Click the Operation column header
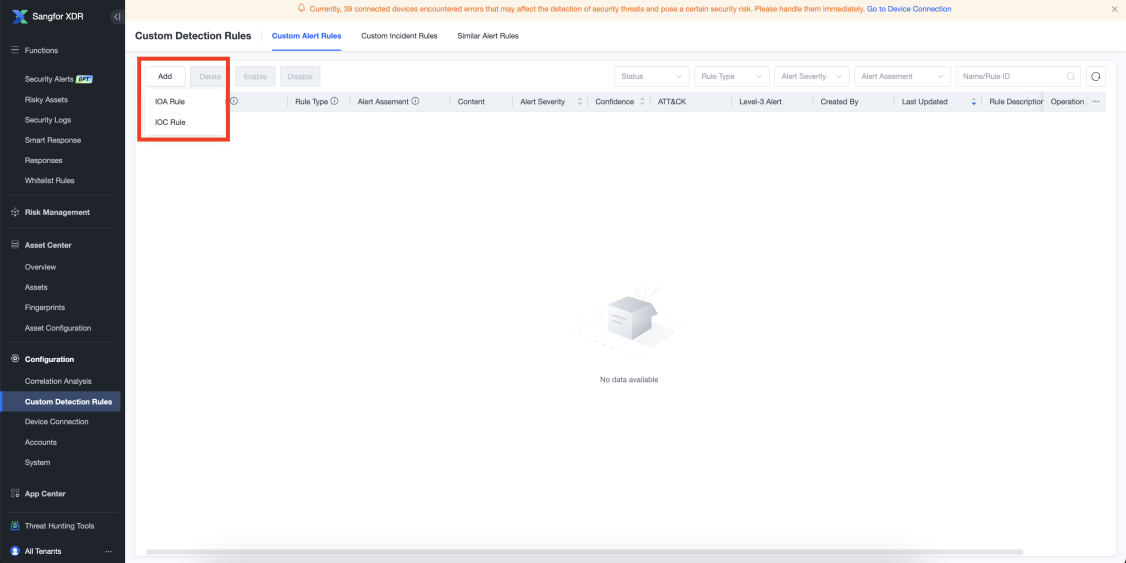The image size is (1126, 563). tap(1067, 102)
